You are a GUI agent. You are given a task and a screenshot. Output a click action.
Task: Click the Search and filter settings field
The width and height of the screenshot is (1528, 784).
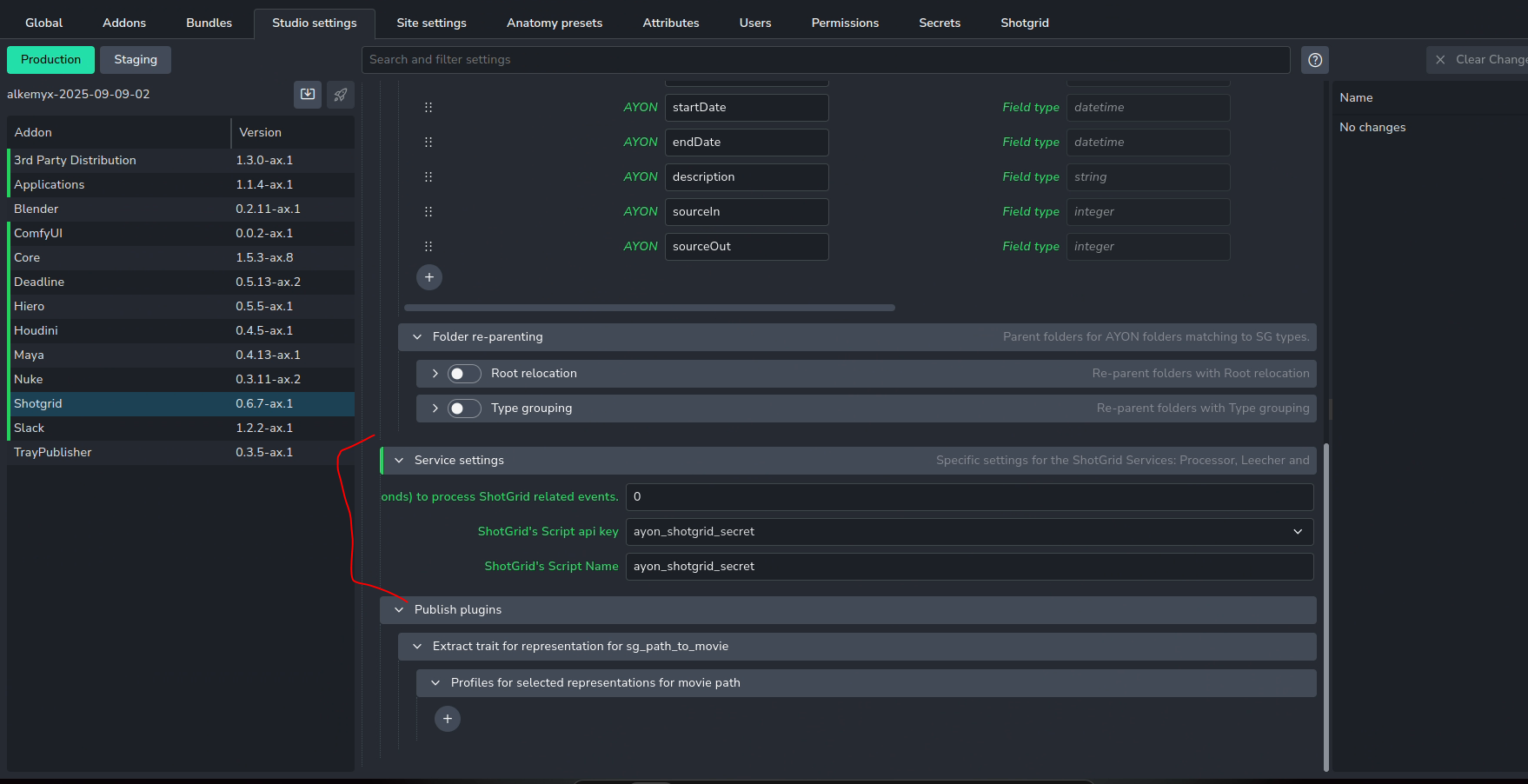point(825,60)
